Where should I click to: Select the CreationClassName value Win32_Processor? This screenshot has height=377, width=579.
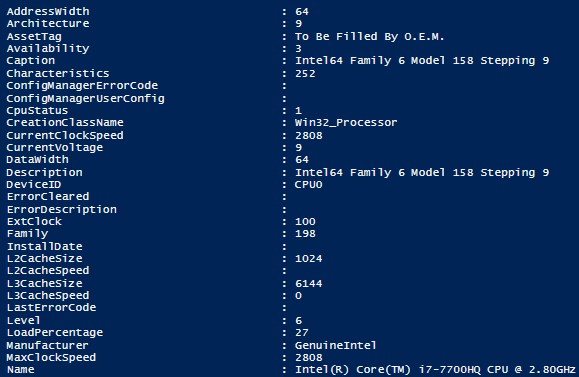[x=346, y=123]
